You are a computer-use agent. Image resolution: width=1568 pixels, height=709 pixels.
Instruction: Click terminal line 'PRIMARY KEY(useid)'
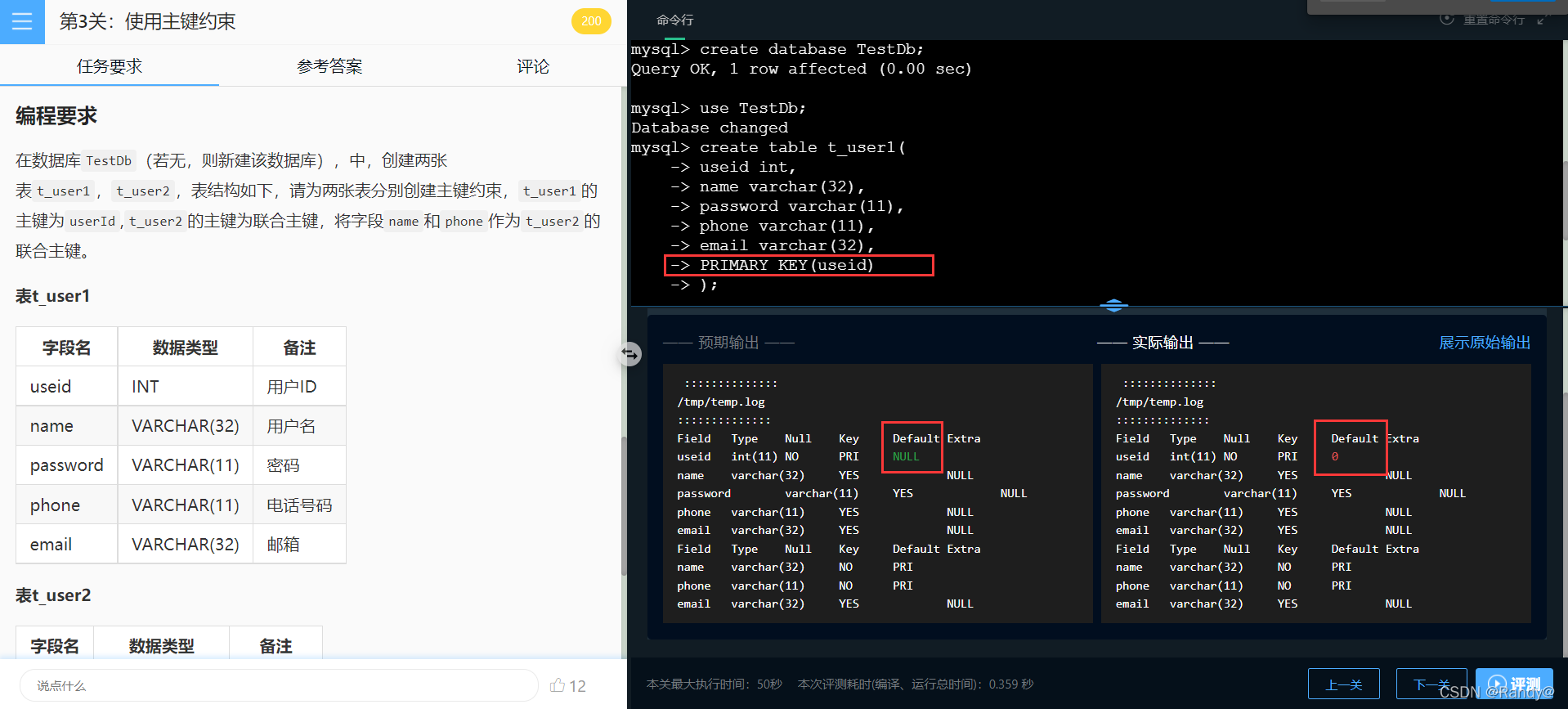pyautogui.click(x=786, y=265)
